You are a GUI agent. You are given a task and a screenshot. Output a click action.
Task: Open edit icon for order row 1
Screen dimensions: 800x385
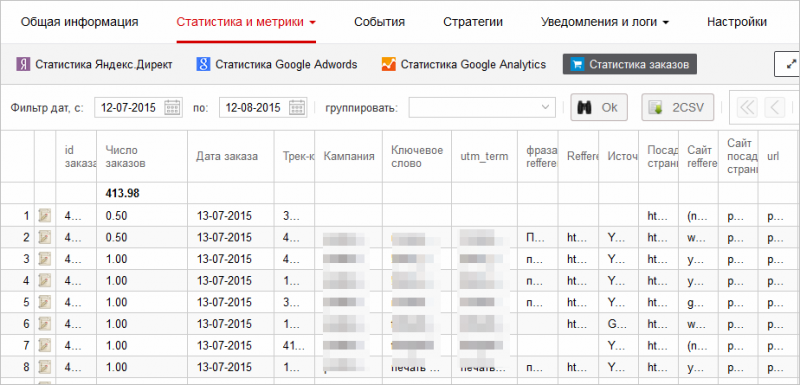45,216
